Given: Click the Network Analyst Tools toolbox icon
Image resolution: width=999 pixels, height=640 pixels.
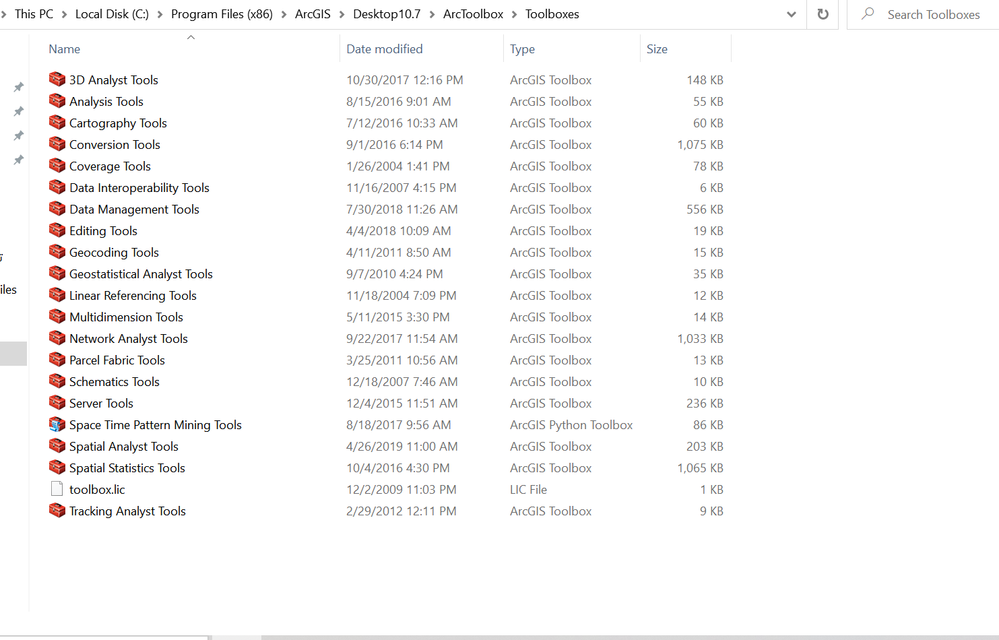Looking at the screenshot, I should 57,338.
